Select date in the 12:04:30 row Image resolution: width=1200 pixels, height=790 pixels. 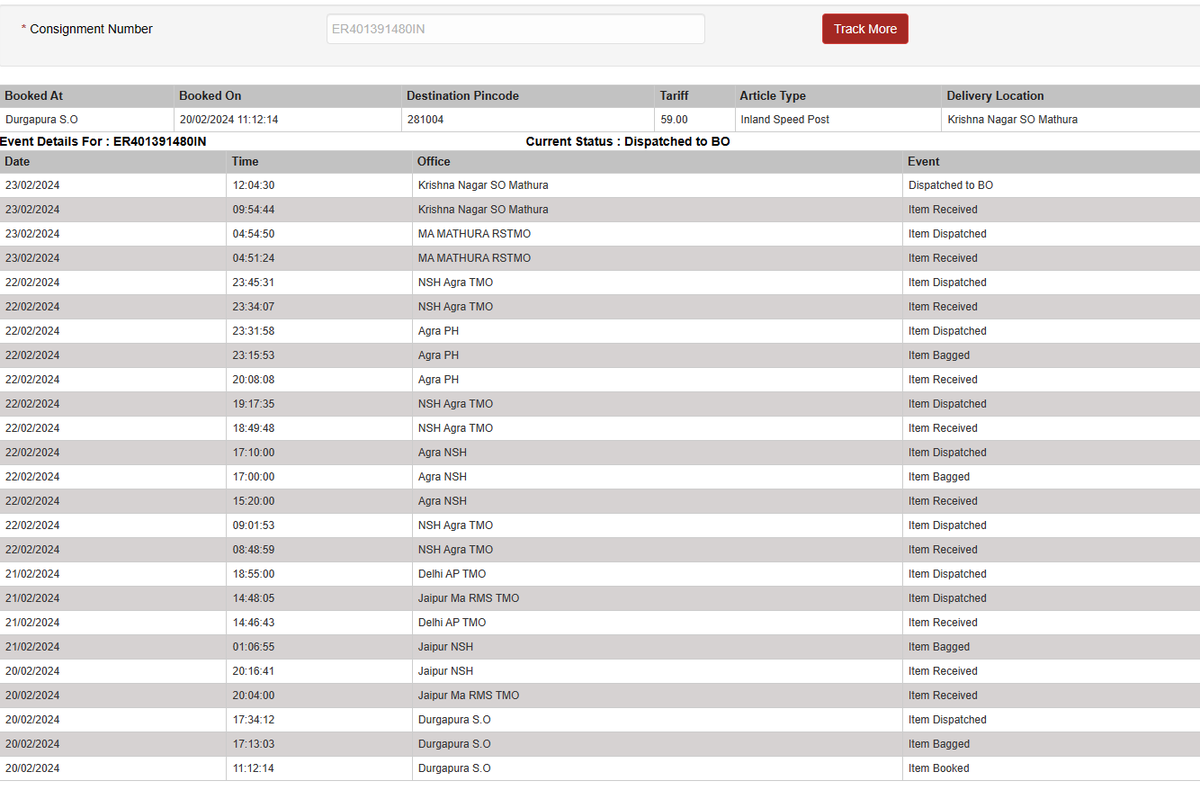[x=32, y=185]
